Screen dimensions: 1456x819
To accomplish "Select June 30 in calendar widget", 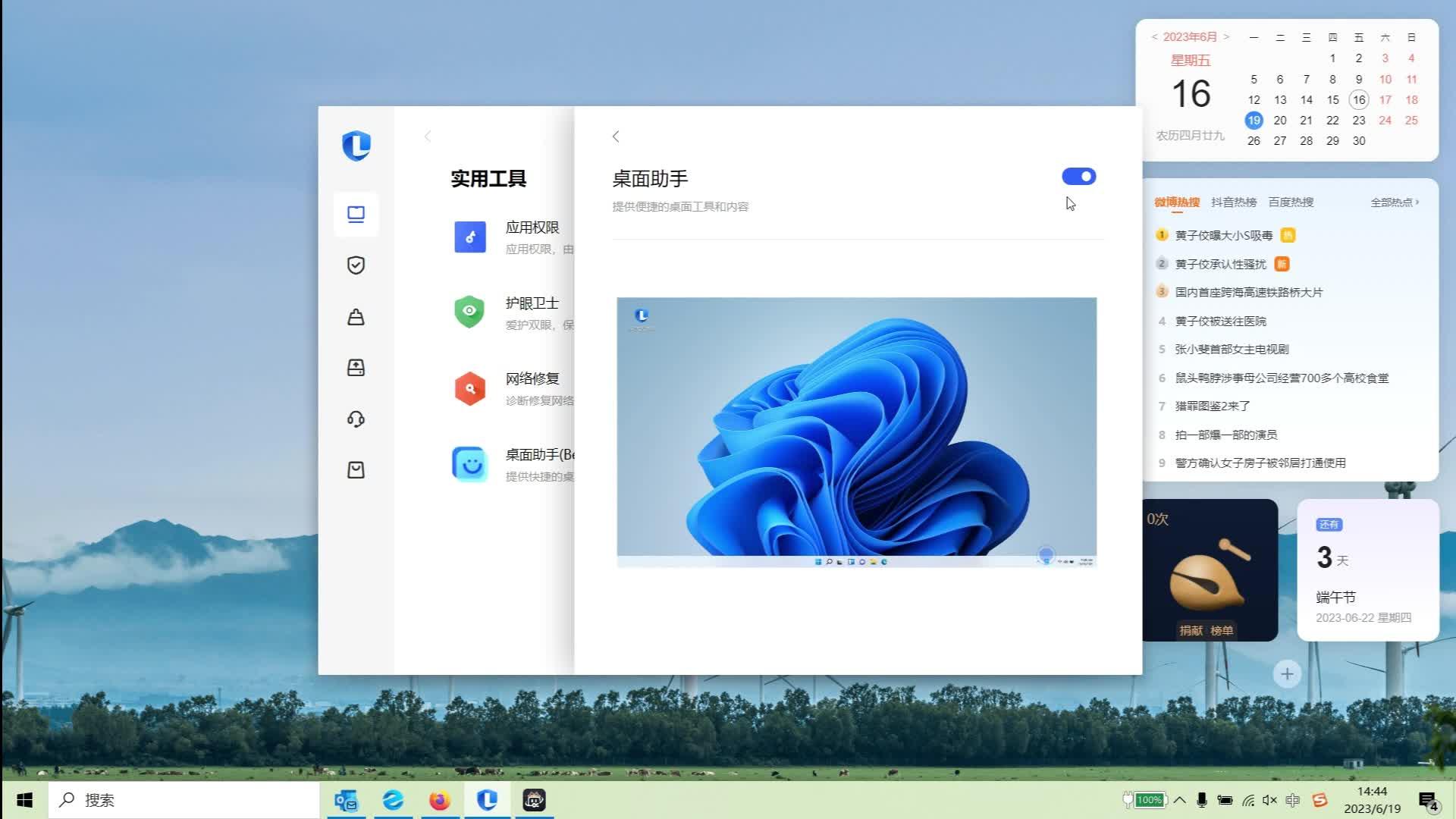I will (x=1359, y=141).
